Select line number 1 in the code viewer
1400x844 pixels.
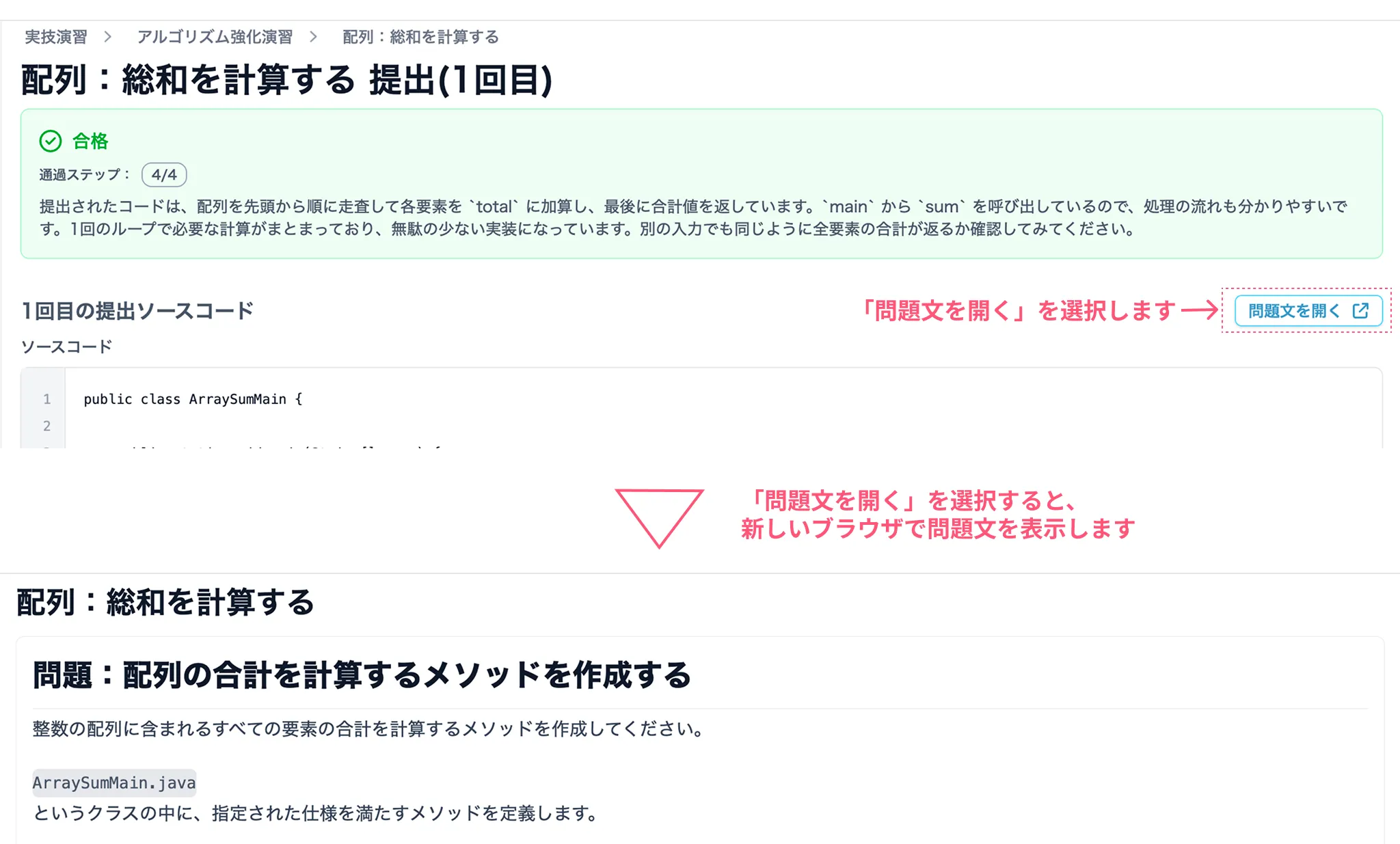(x=46, y=399)
